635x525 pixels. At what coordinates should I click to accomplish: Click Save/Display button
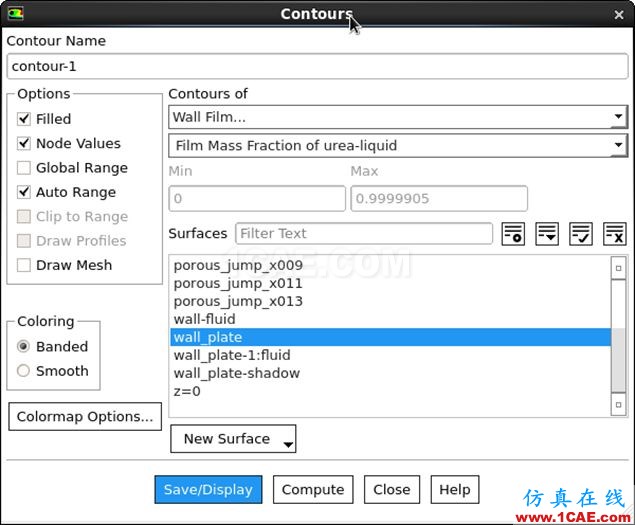click(x=208, y=490)
